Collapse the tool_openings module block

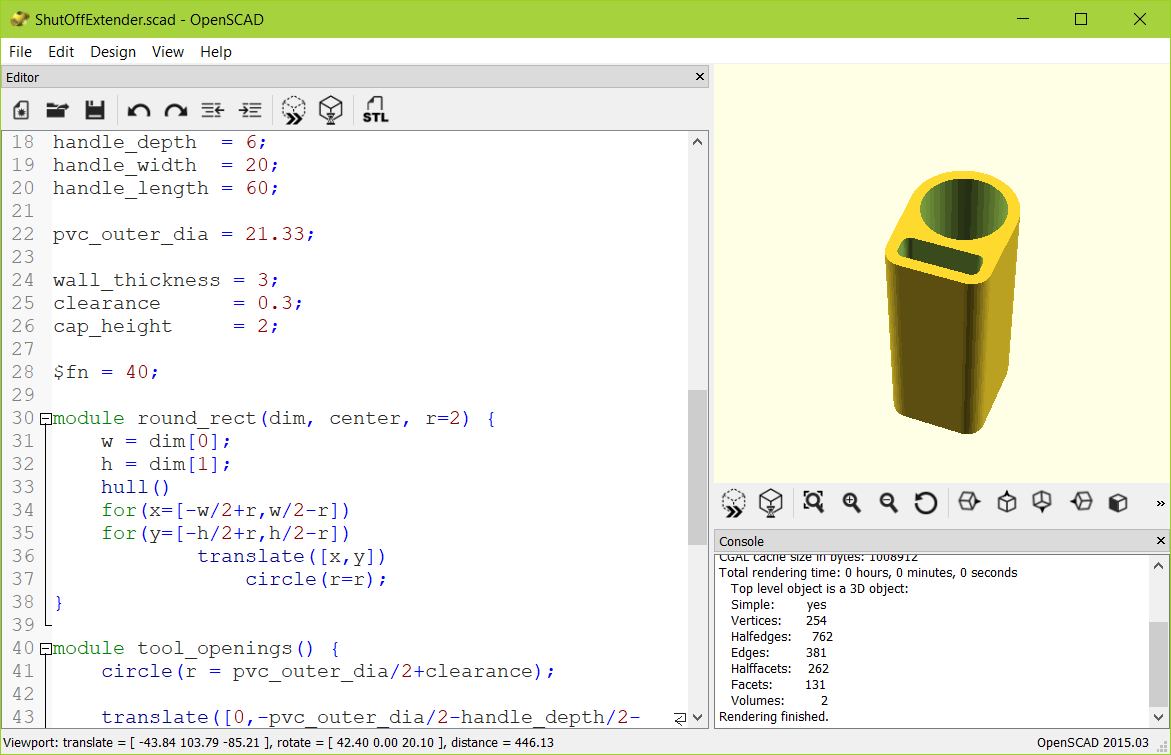pos(46,648)
